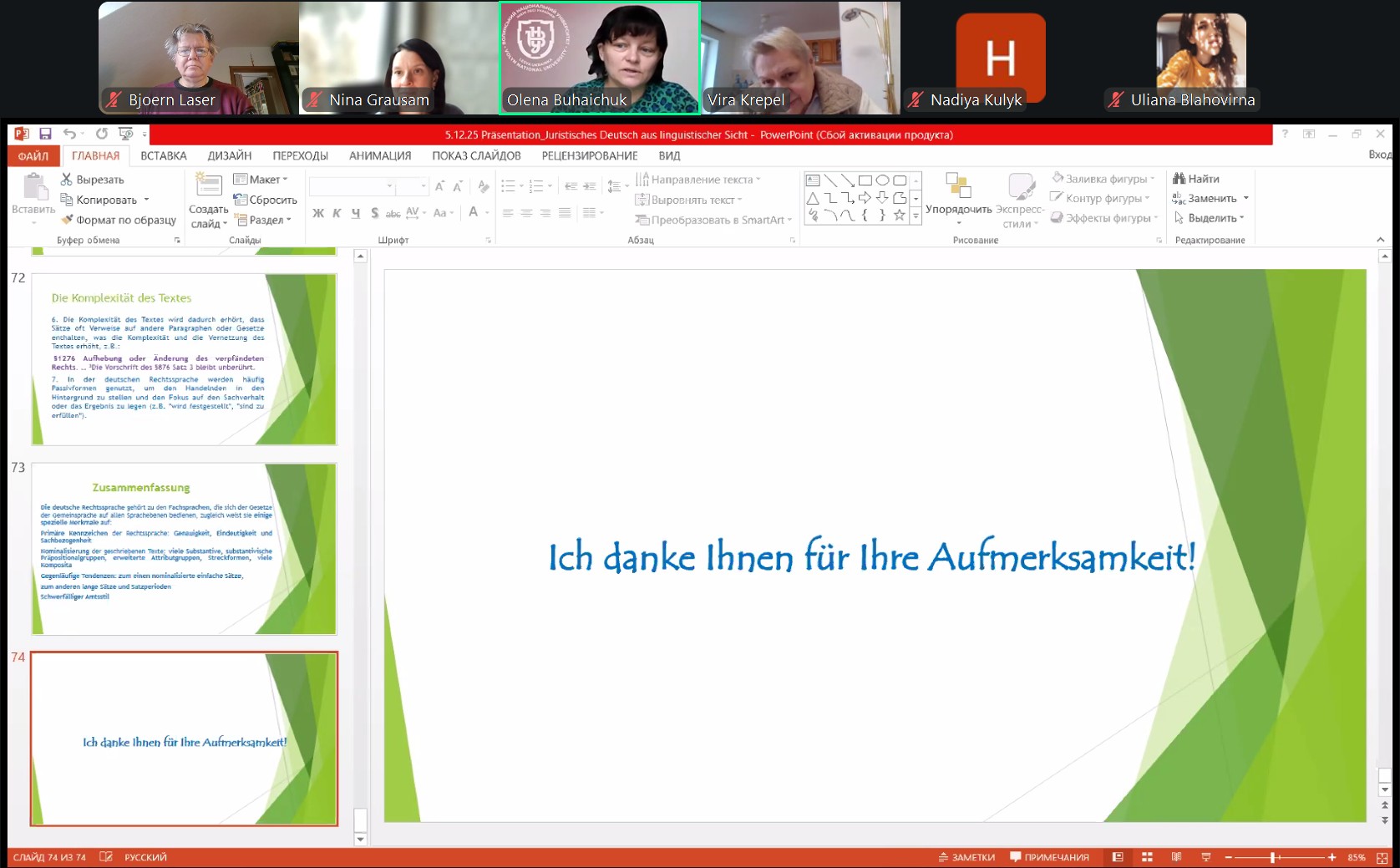
Task: Open the ВСТАВКА ribbon tab
Action: (164, 156)
